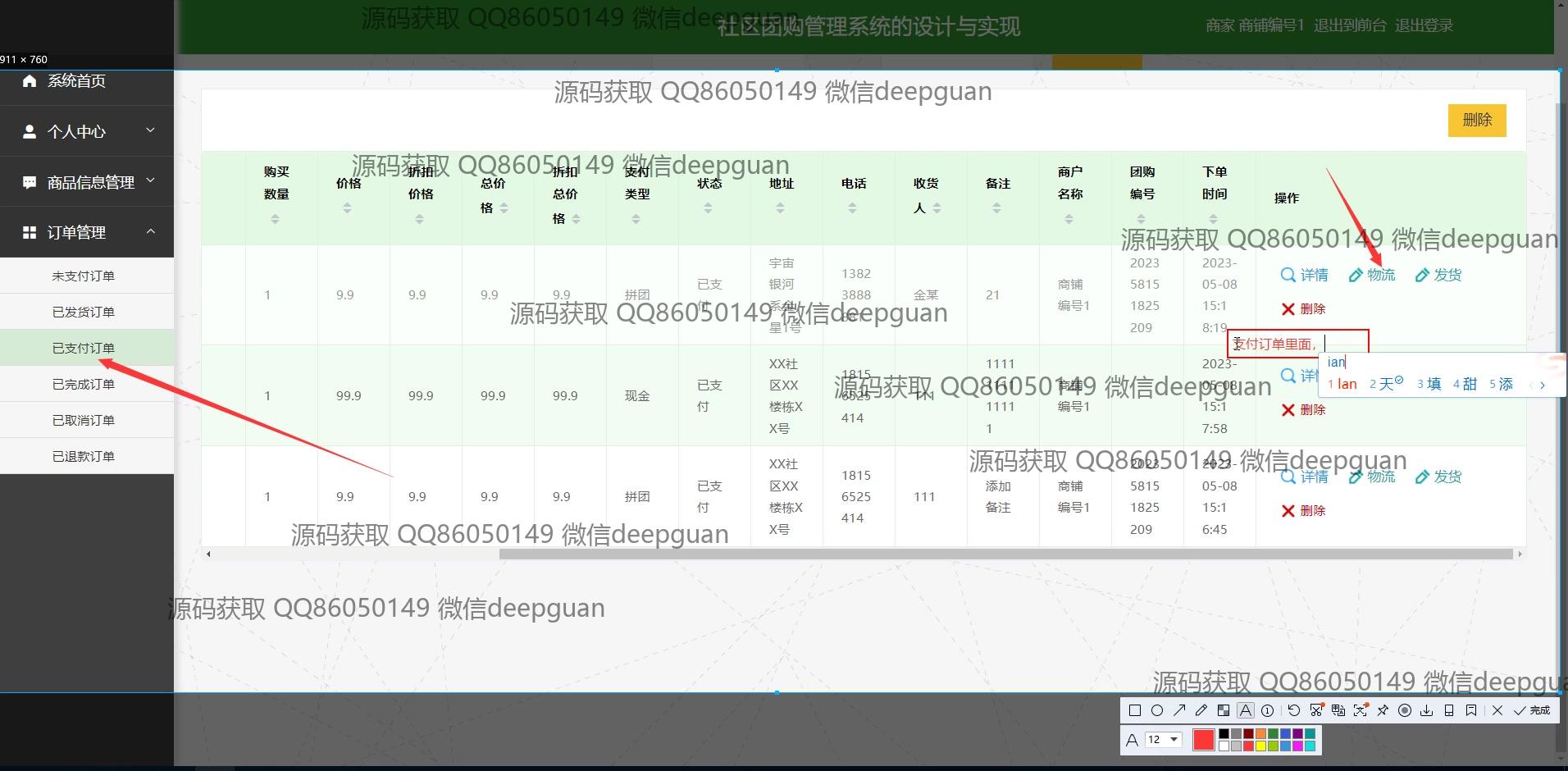Pick the arrow annotation tool
This screenshot has width=1568, height=771.
coord(1179,710)
